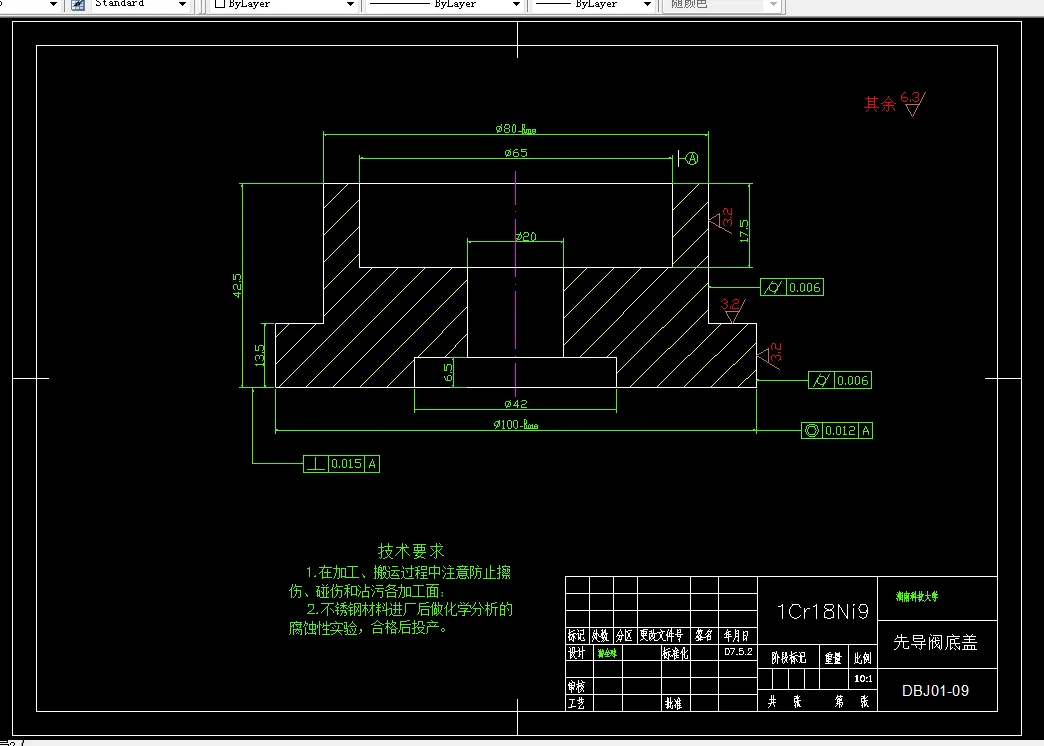This screenshot has height=746, width=1044.
Task: Select the note starting with 1.在加工
Action: 399,581
